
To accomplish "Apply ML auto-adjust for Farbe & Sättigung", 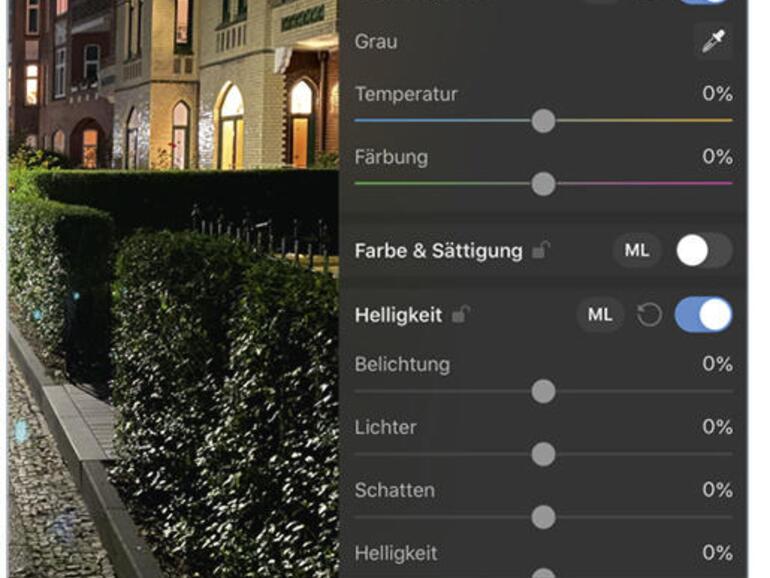I will pos(636,250).
